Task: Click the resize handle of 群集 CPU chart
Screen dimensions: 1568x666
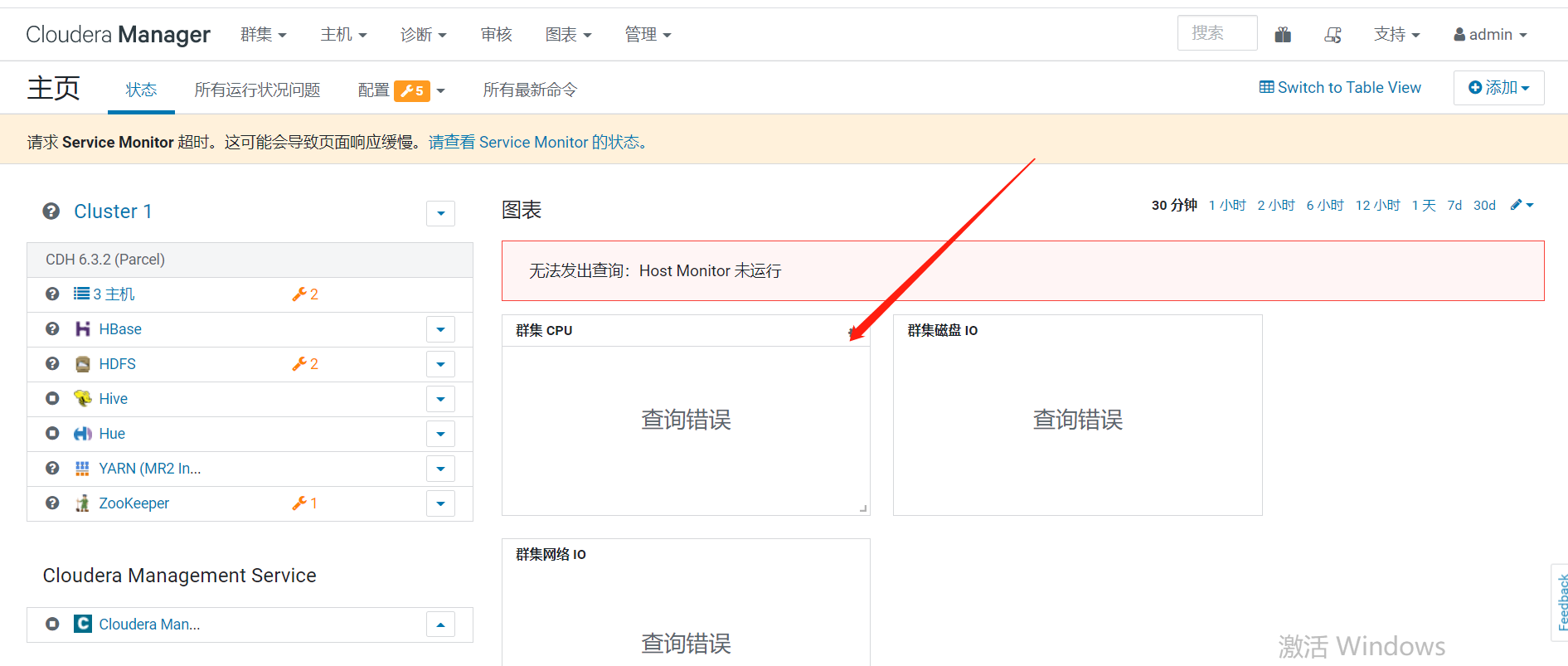Action: click(863, 508)
